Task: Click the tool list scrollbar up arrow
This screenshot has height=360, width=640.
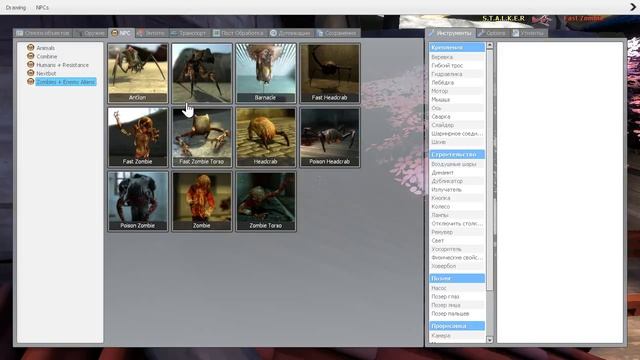Action: [x=490, y=46]
